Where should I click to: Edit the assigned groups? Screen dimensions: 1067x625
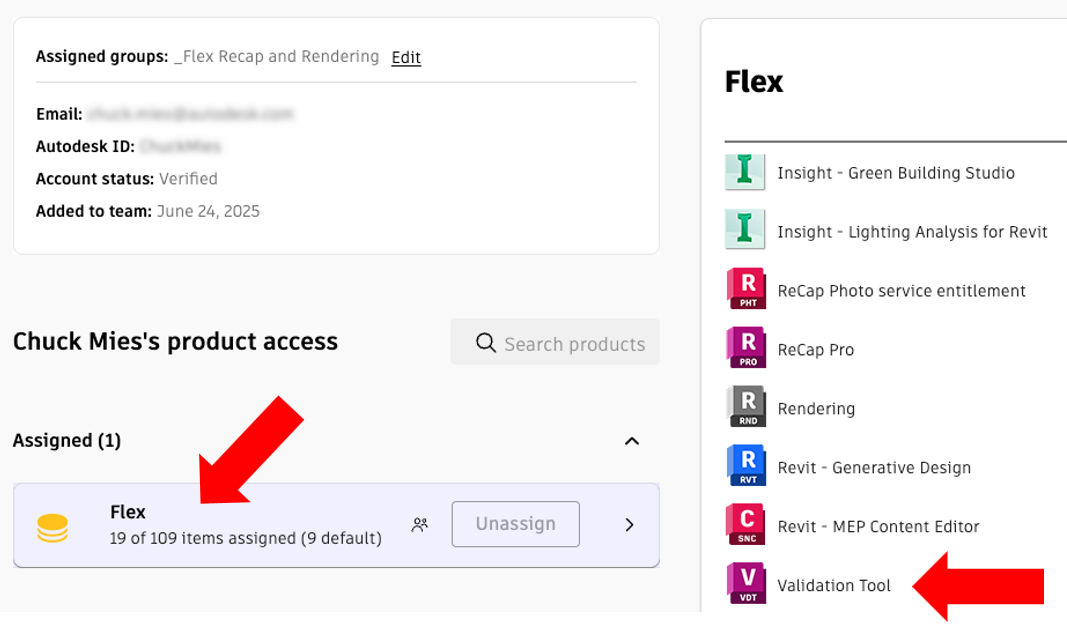click(x=406, y=57)
